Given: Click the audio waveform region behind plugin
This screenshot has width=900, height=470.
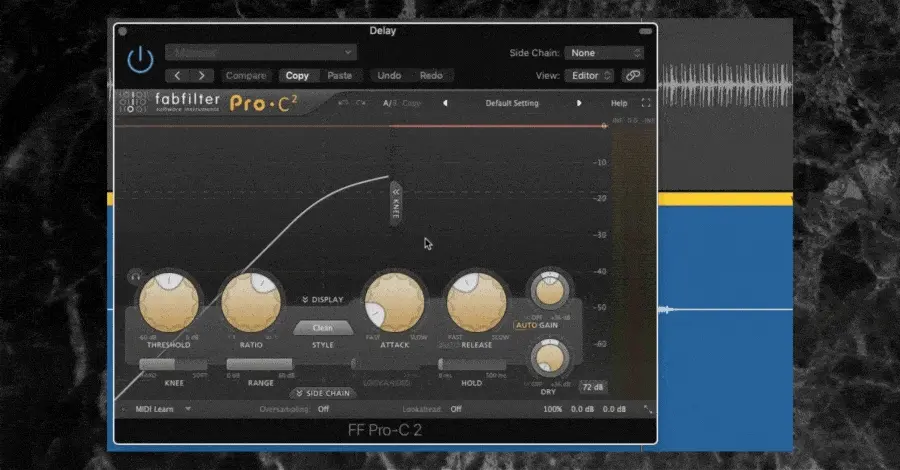Looking at the screenshot, I should click(726, 86).
